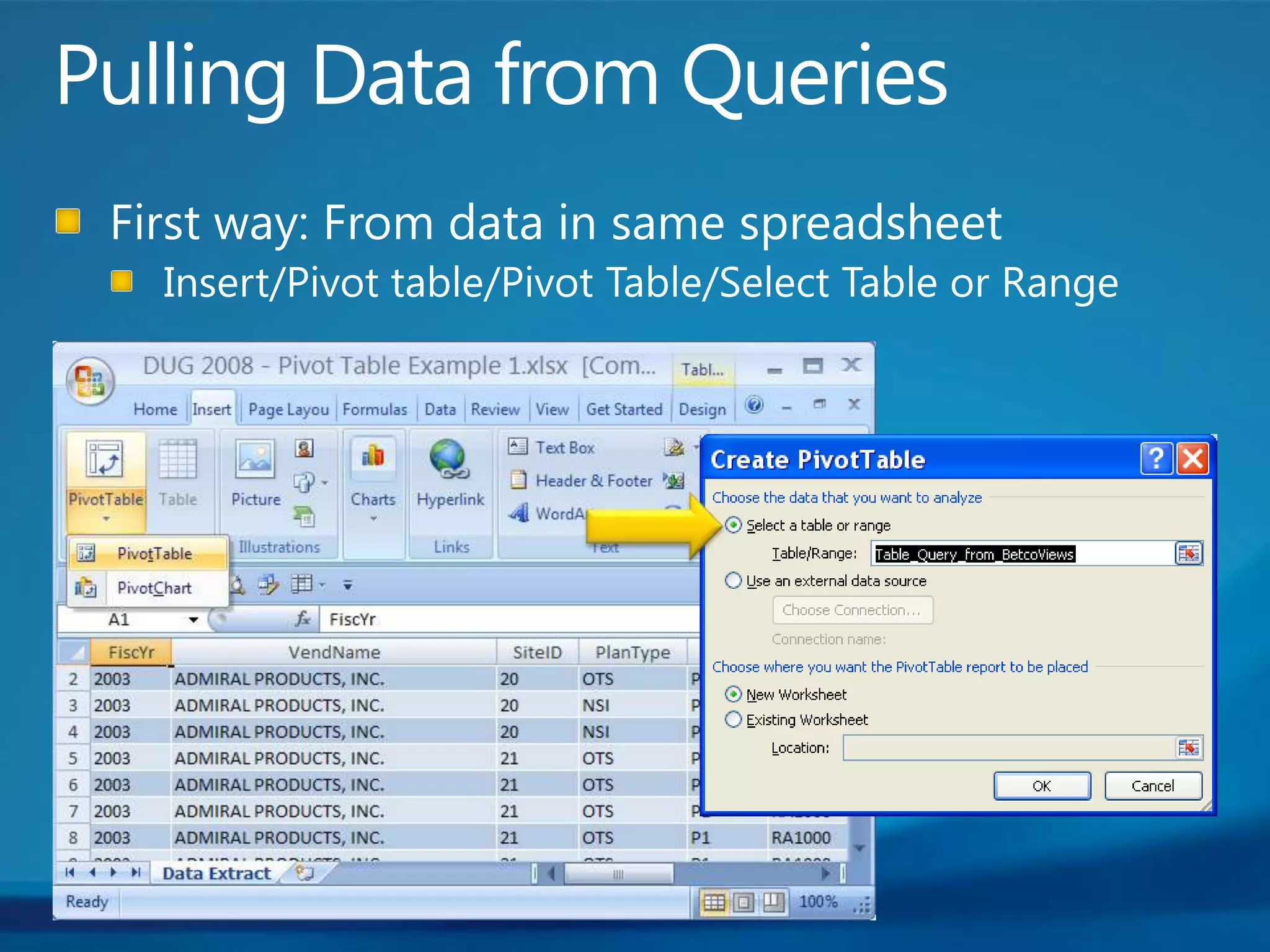Open the Design contextual tab

pyautogui.click(x=703, y=410)
